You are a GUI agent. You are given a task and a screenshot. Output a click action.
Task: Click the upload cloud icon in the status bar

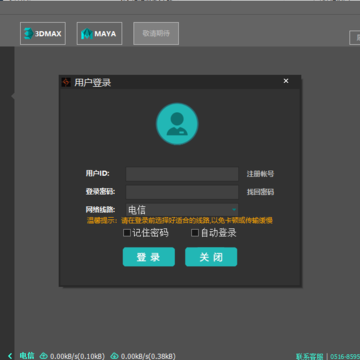tap(44, 356)
